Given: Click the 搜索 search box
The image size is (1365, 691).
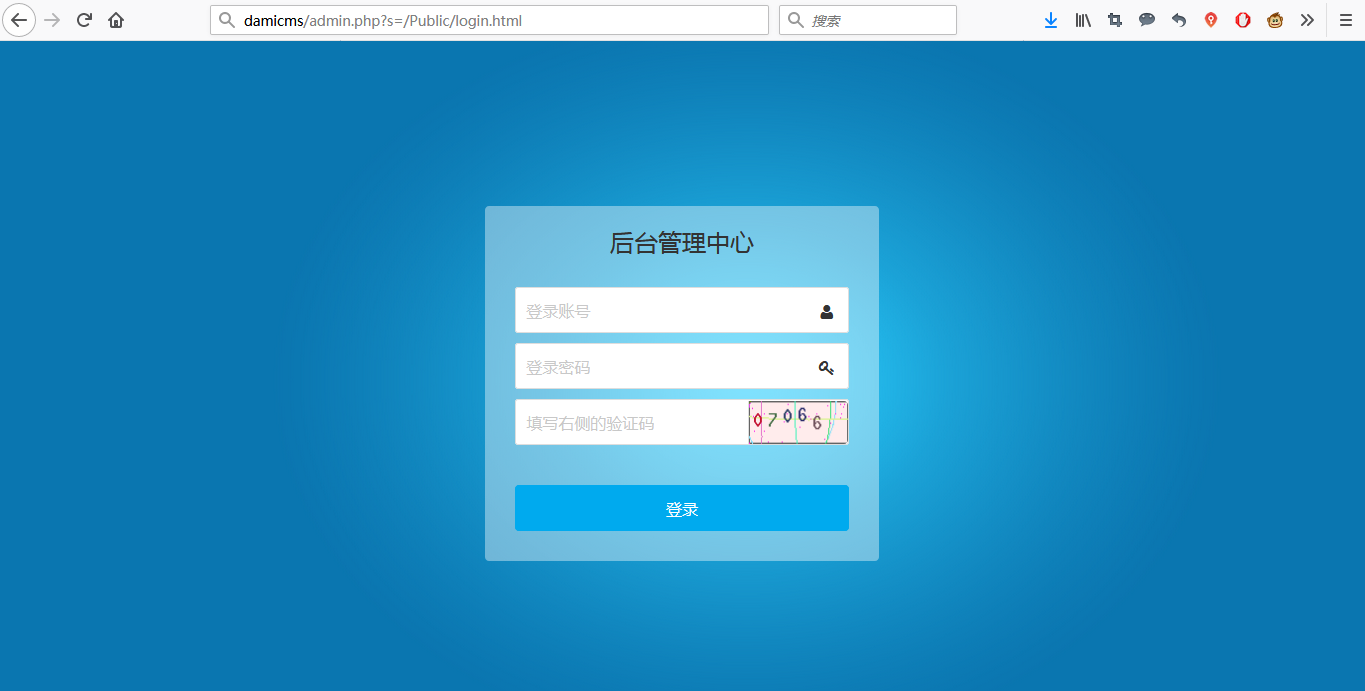Looking at the screenshot, I should tap(868, 20).
